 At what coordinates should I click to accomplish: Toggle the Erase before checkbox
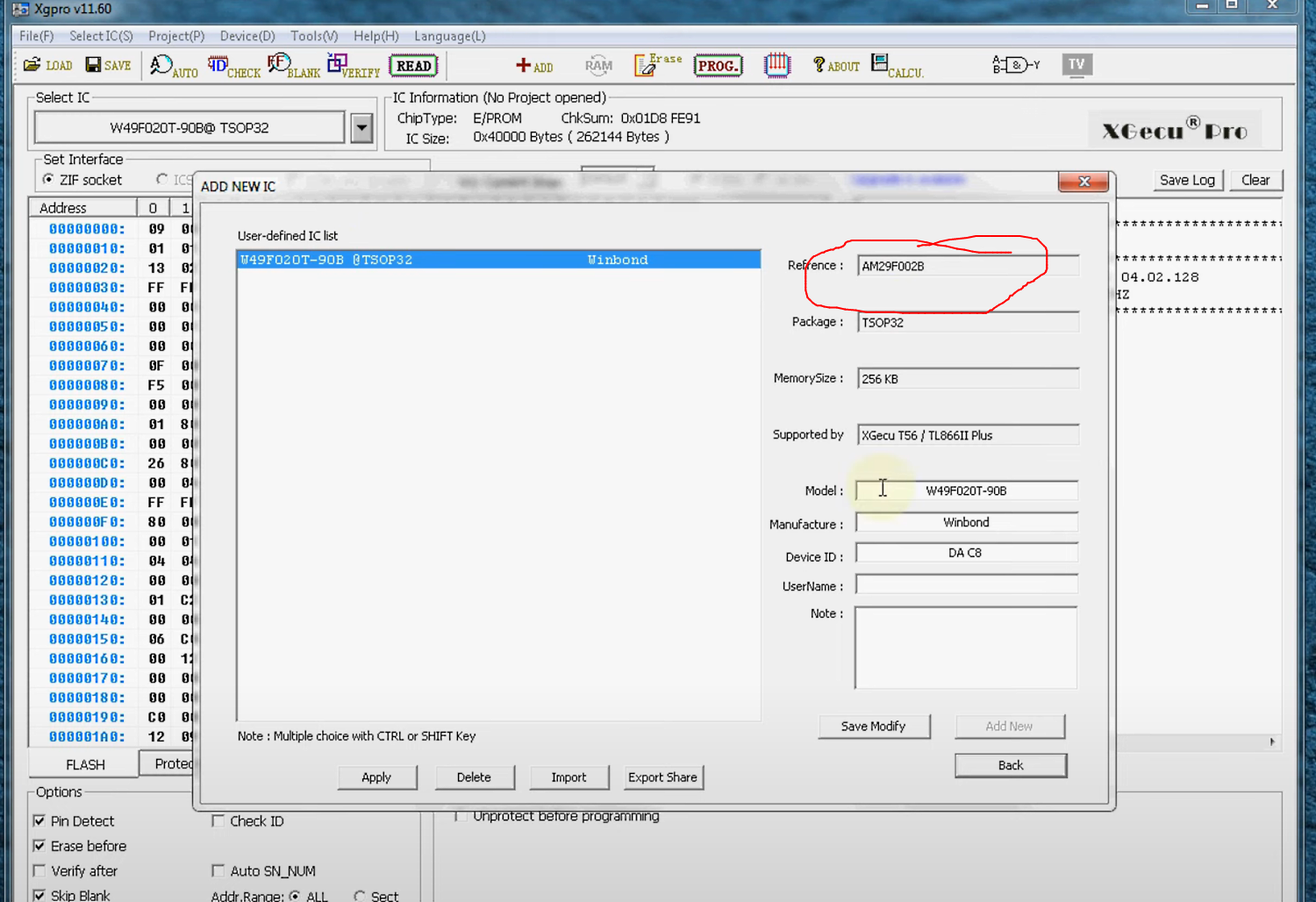(x=39, y=846)
